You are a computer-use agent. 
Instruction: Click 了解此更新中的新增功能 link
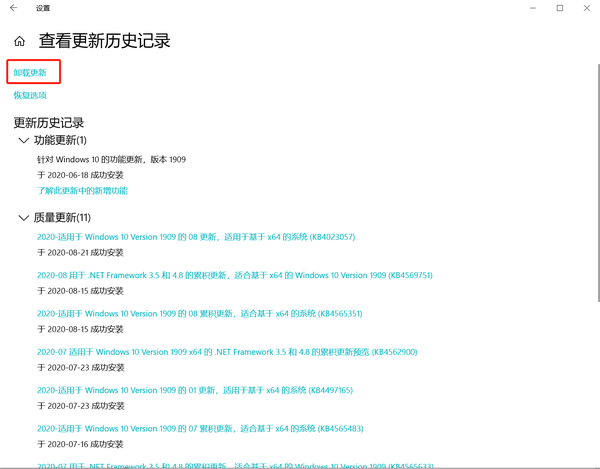coord(82,190)
